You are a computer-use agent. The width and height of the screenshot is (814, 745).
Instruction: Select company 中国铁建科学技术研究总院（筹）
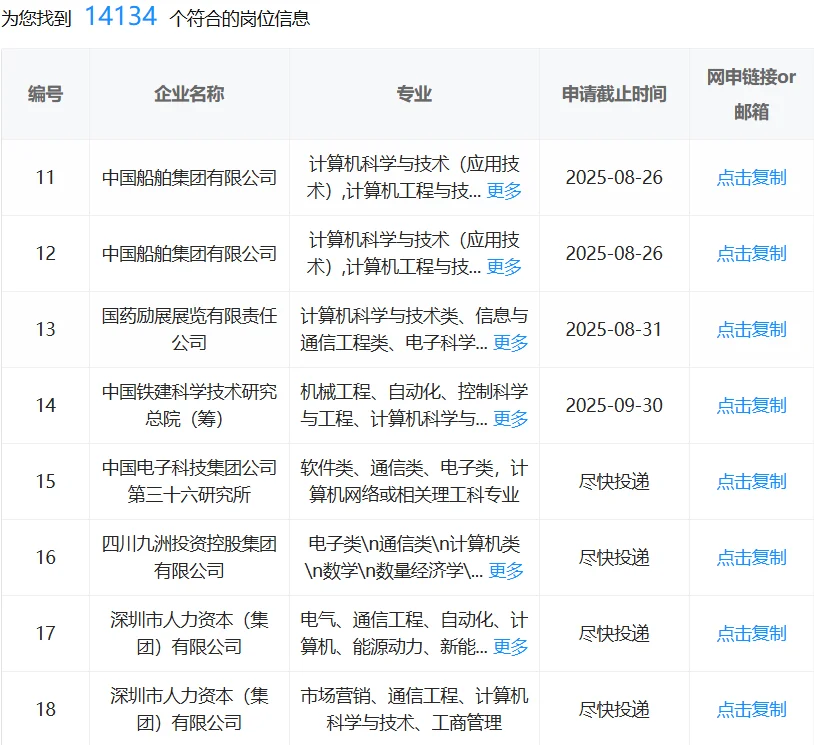pyautogui.click(x=189, y=405)
